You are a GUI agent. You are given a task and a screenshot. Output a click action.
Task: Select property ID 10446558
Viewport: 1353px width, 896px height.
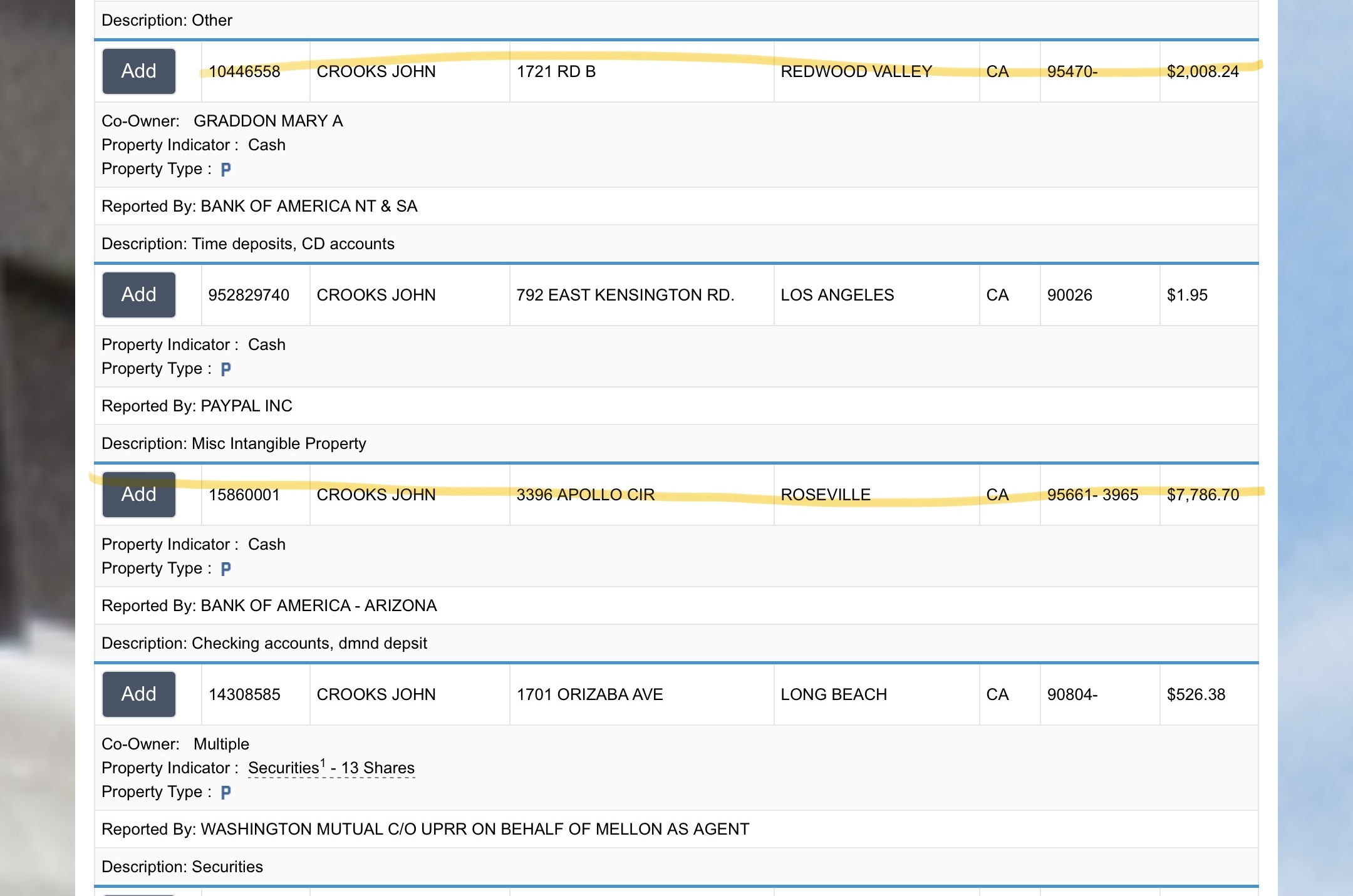(x=244, y=72)
